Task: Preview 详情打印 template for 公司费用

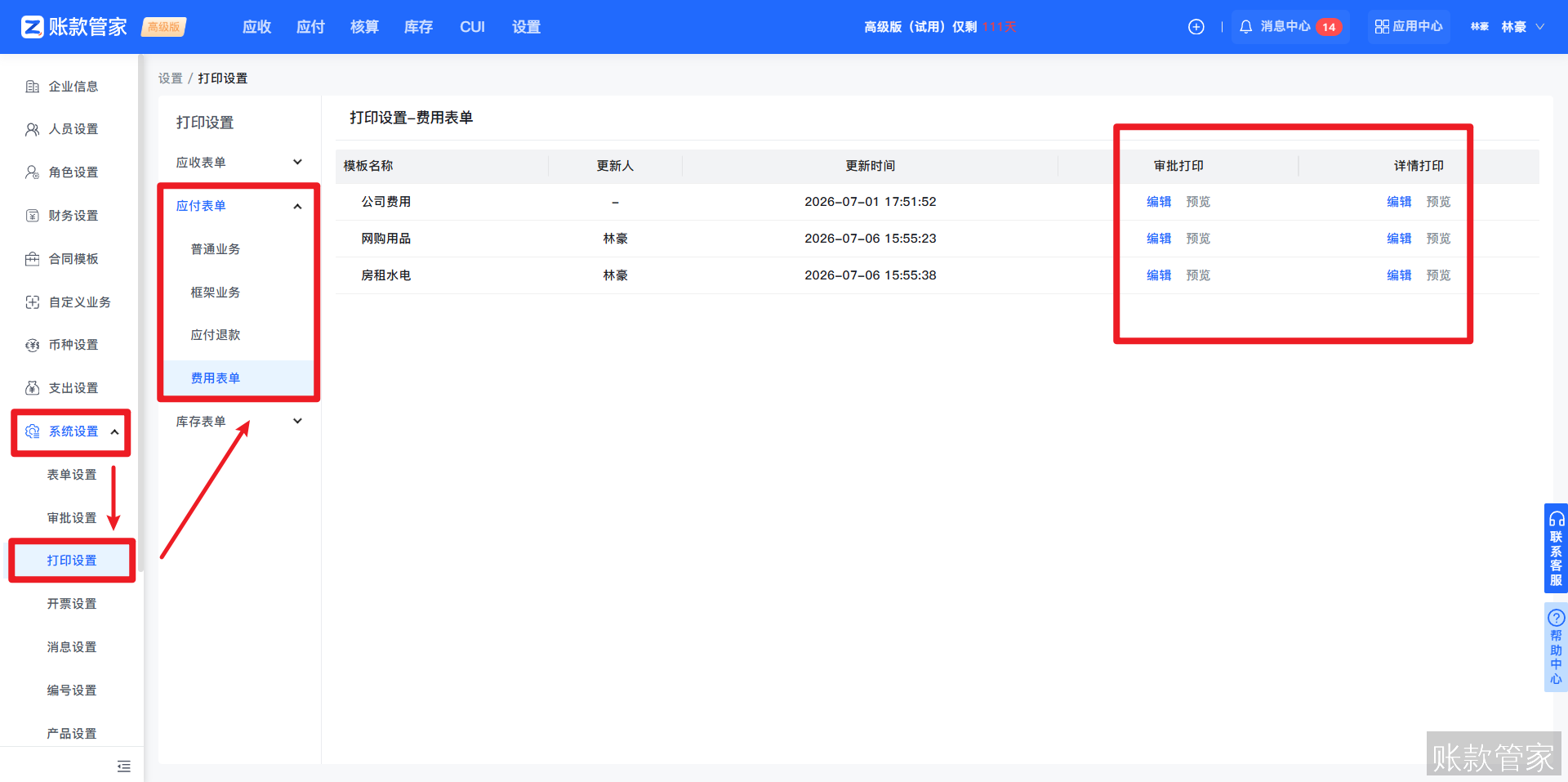Action: click(x=1438, y=202)
